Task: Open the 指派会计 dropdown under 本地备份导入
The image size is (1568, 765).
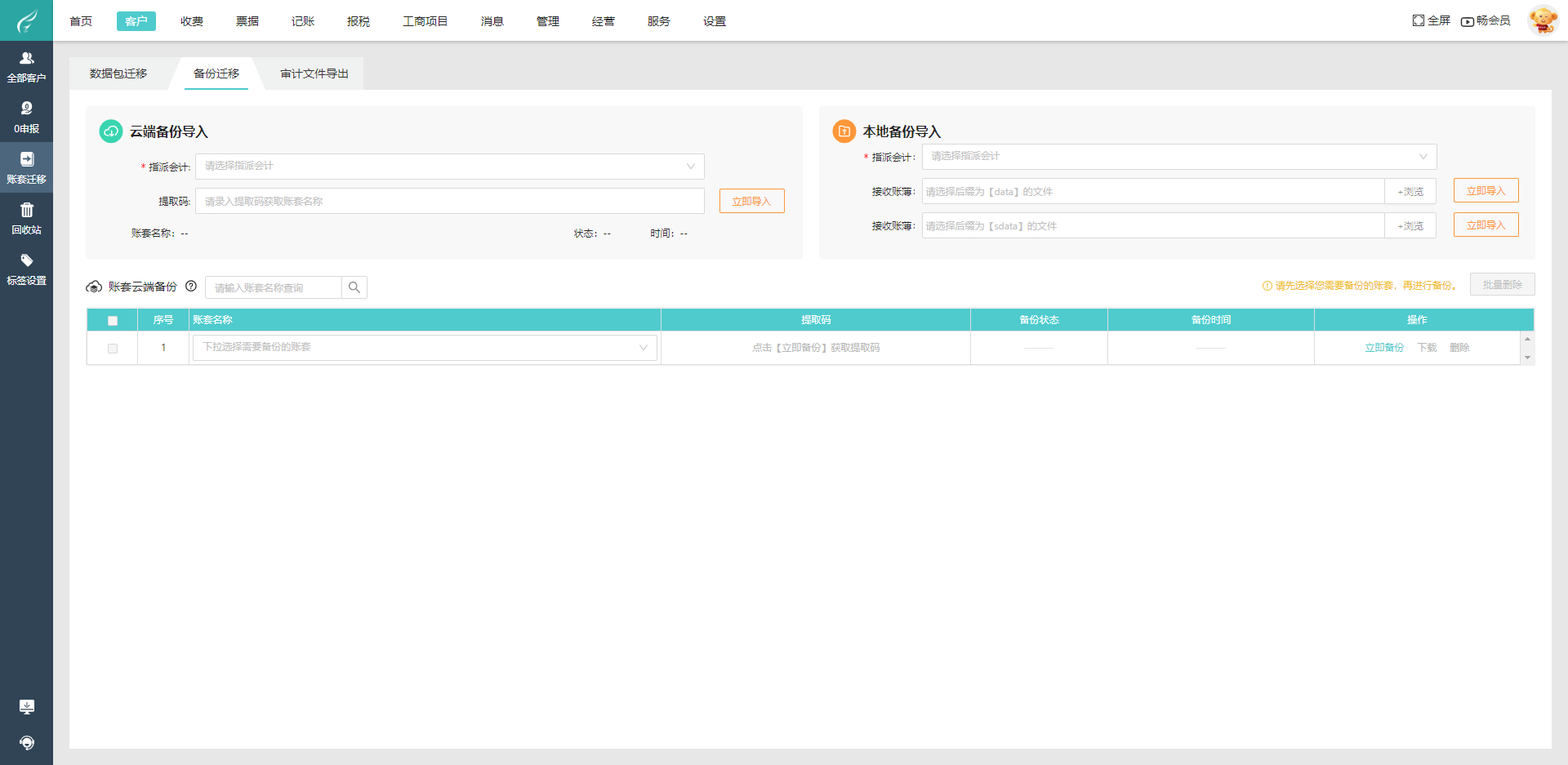Action: (x=1178, y=156)
